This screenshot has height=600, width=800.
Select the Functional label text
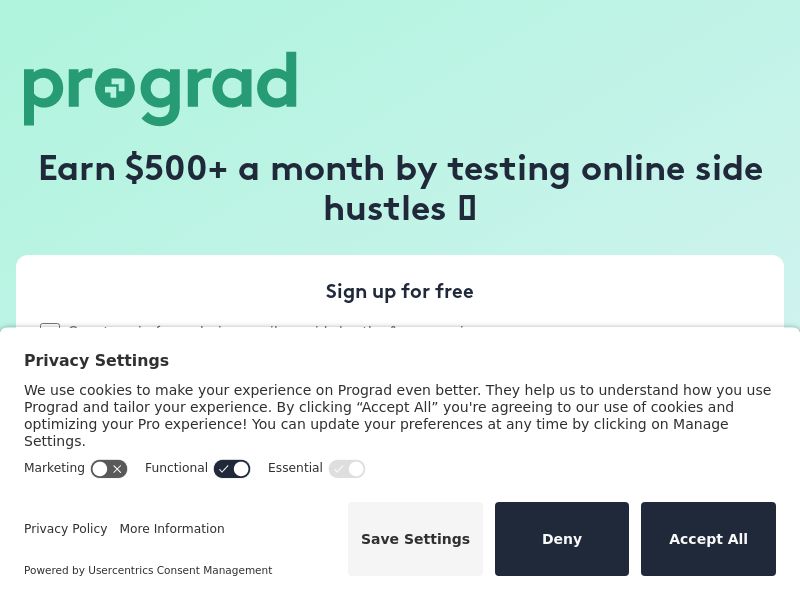click(176, 468)
